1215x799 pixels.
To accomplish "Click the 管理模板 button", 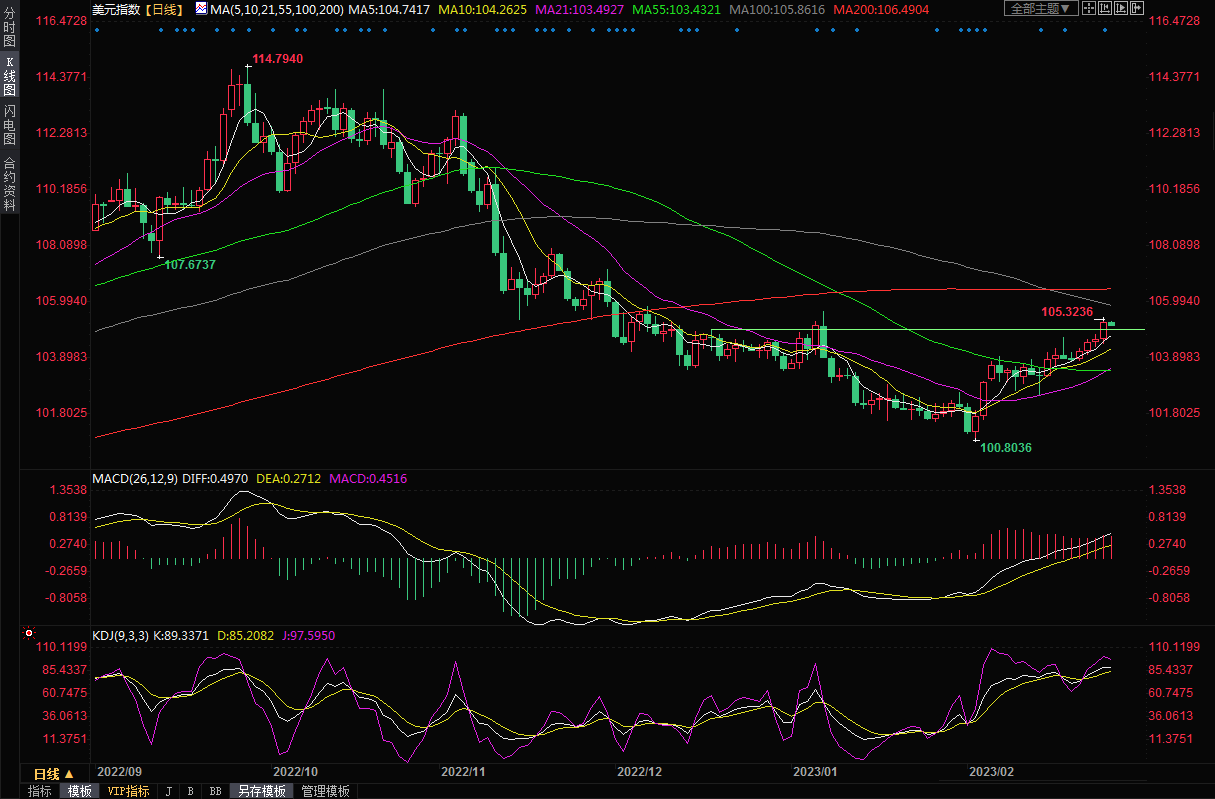I will (x=325, y=791).
